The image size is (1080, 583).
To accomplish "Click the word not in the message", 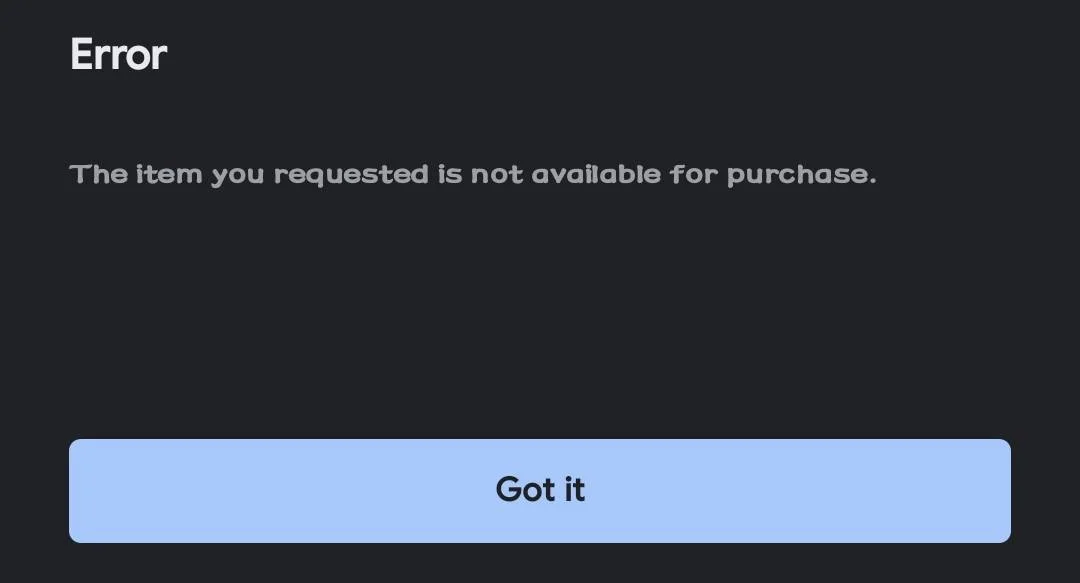I will [x=497, y=174].
